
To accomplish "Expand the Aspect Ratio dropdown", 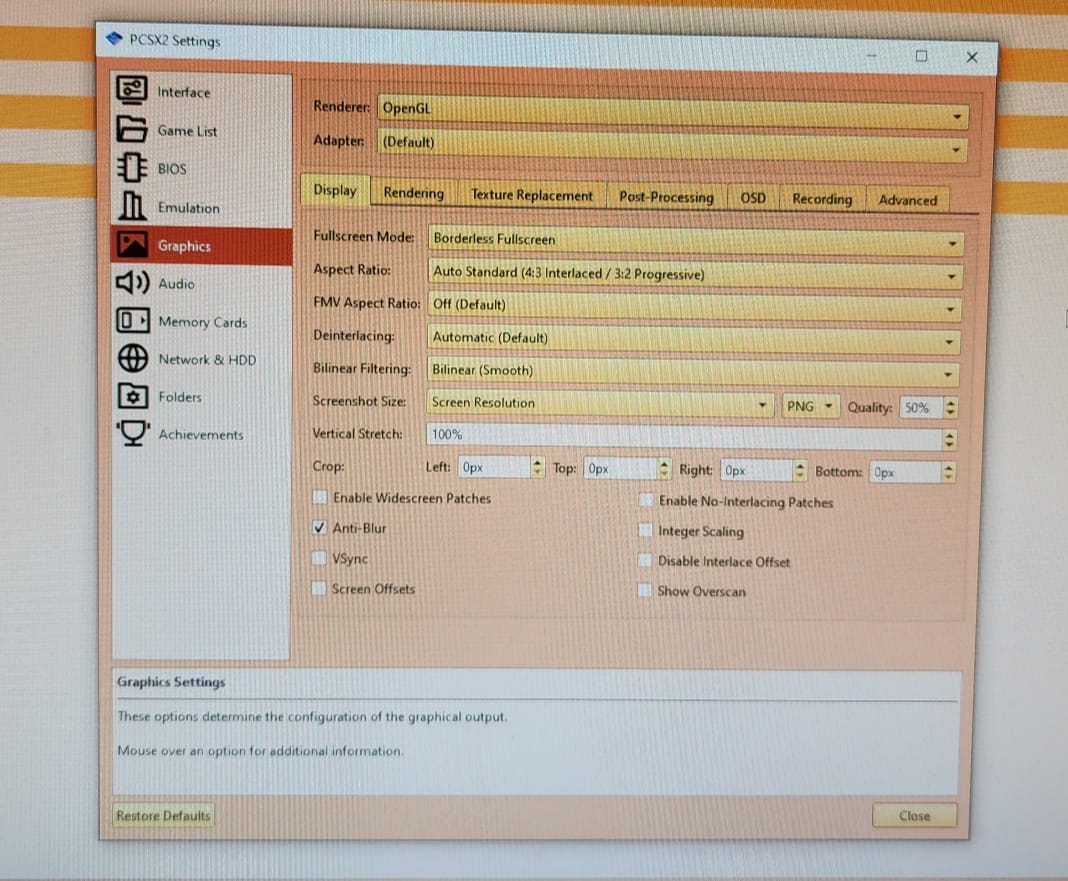I will (x=695, y=274).
